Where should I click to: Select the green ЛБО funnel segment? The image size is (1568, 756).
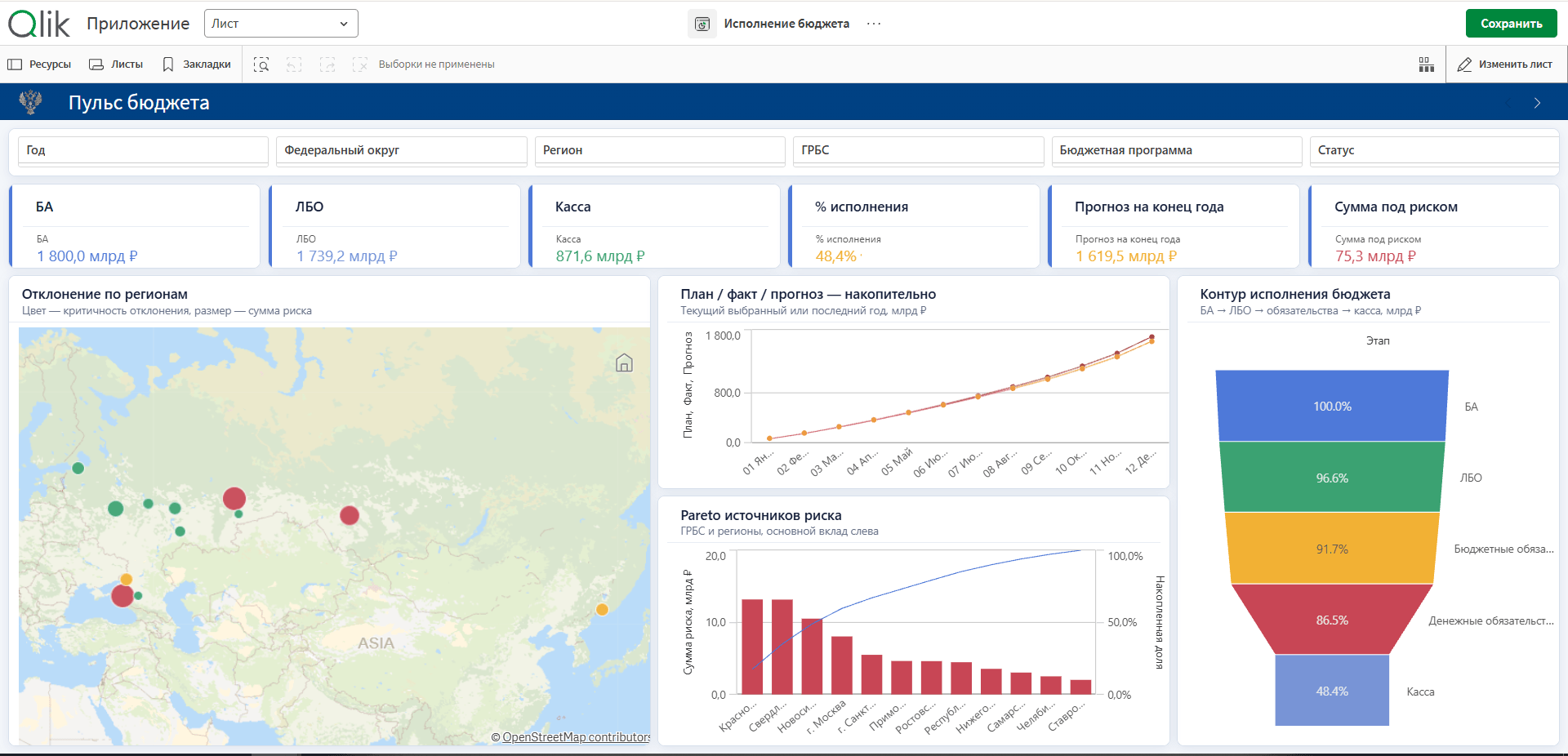(x=1332, y=478)
